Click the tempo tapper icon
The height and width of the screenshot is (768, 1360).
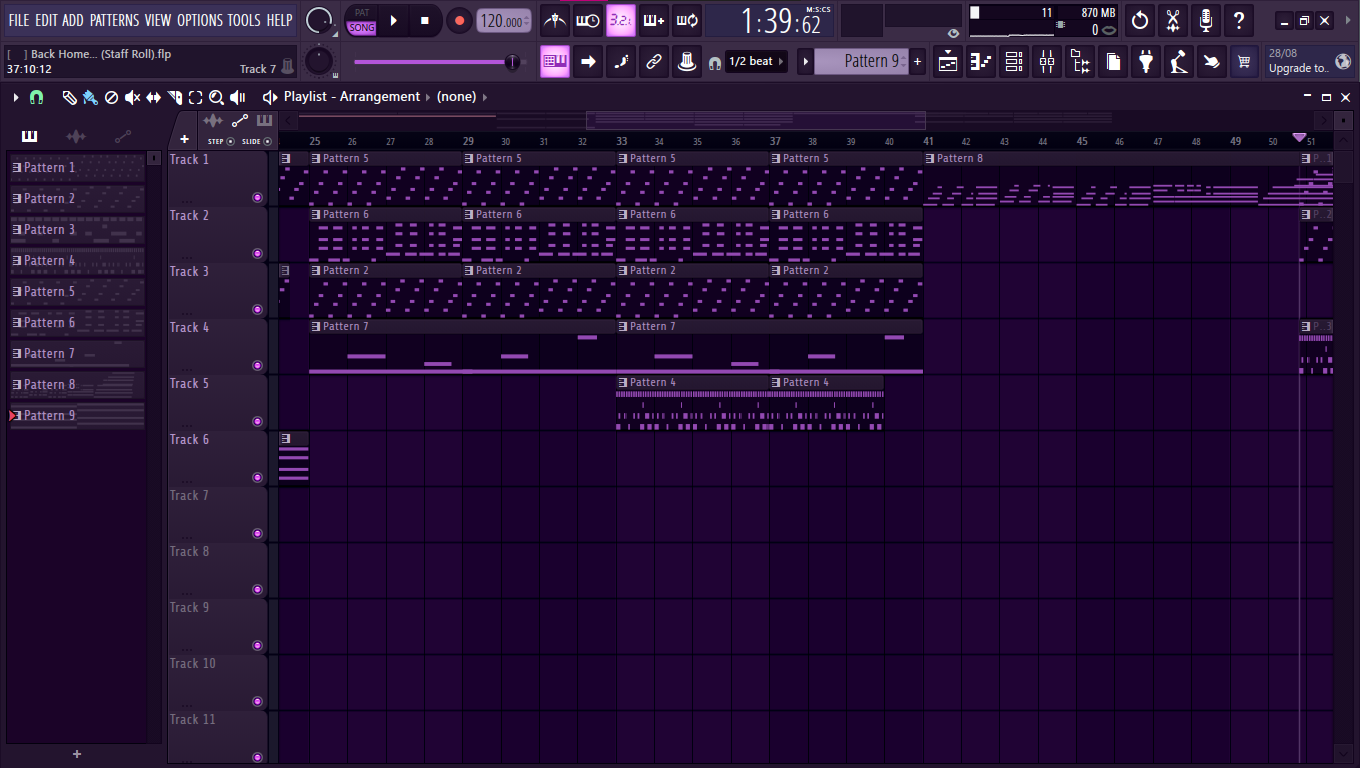[x=1179, y=62]
